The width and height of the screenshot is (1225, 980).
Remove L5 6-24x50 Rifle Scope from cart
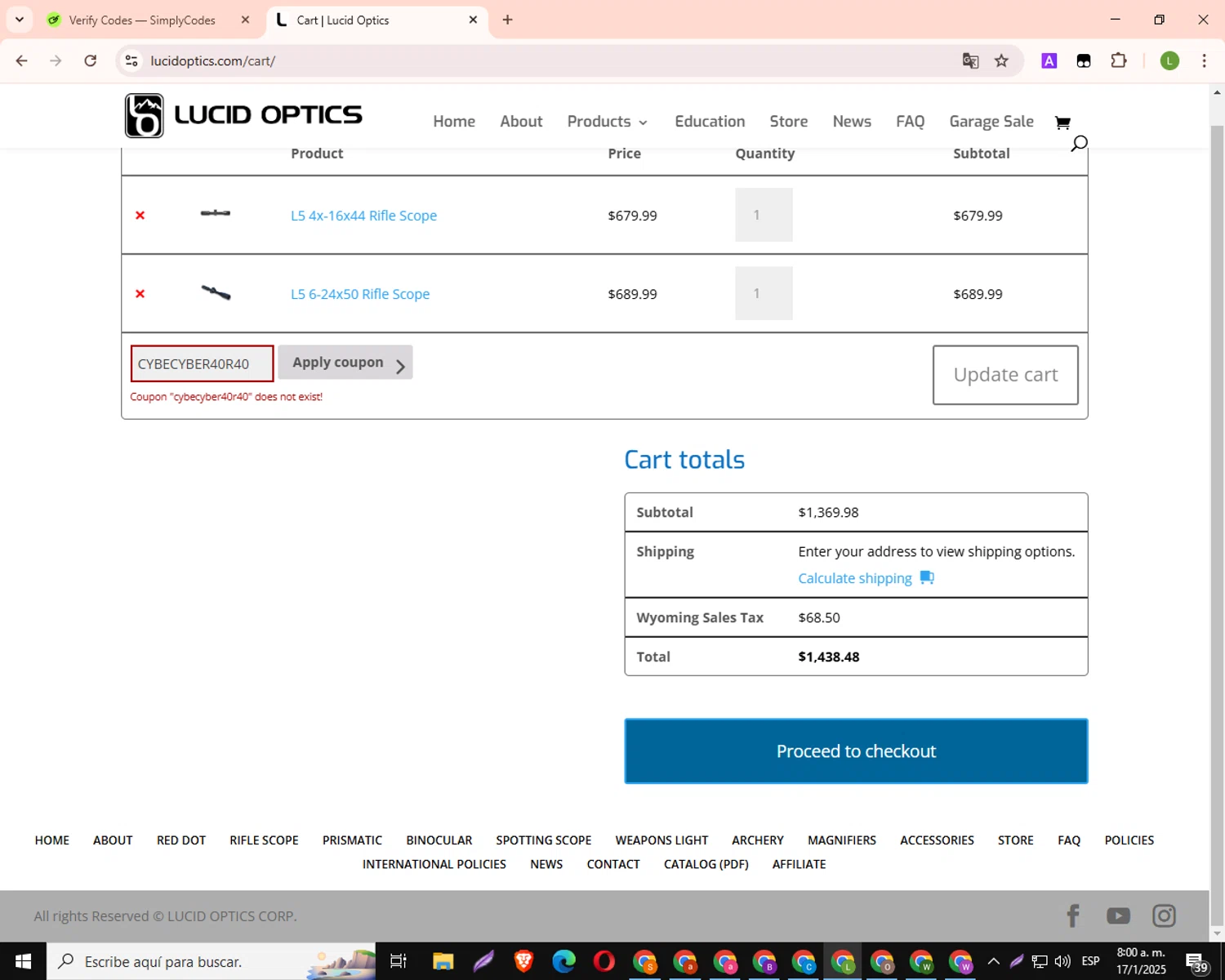140,294
